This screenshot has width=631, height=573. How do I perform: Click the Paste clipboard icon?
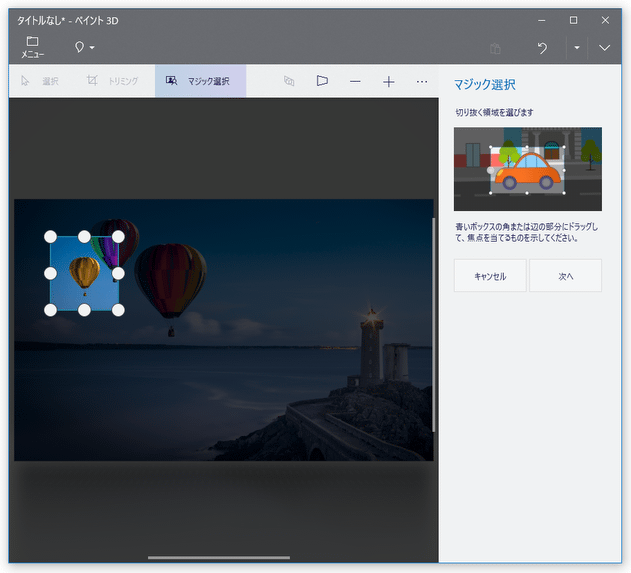click(495, 49)
